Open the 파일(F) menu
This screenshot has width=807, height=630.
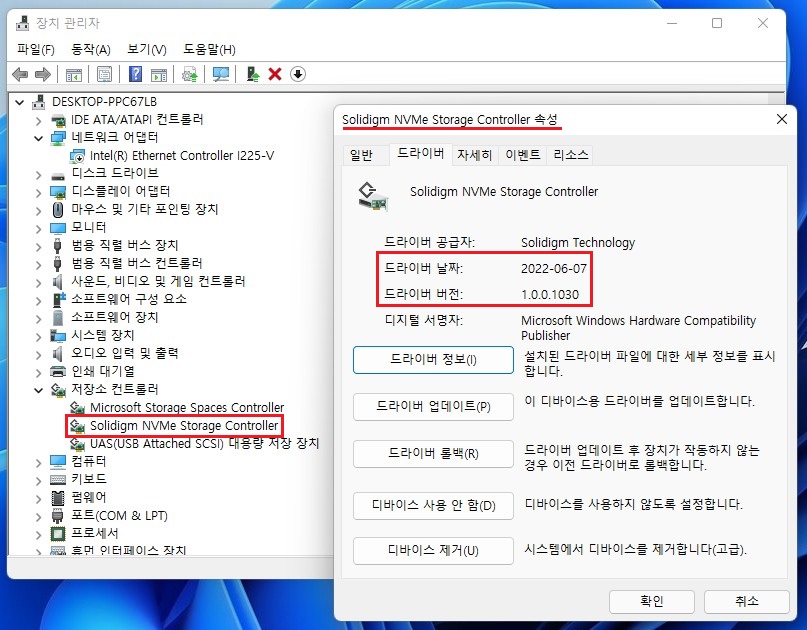(x=36, y=49)
